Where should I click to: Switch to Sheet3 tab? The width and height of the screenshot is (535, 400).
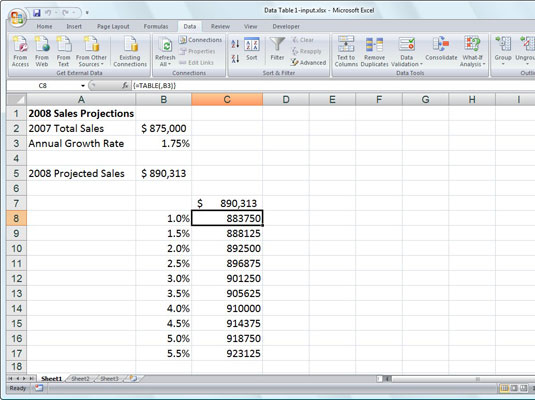tap(109, 378)
